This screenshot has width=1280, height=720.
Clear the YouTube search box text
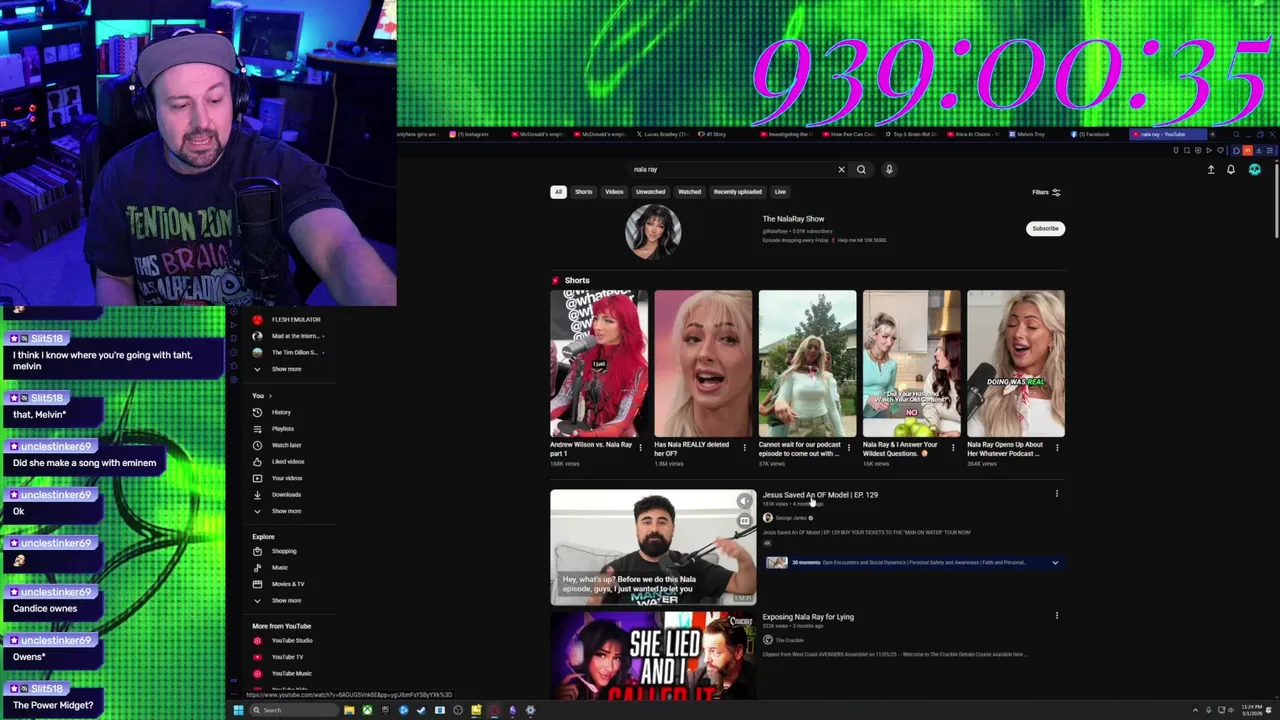841,169
